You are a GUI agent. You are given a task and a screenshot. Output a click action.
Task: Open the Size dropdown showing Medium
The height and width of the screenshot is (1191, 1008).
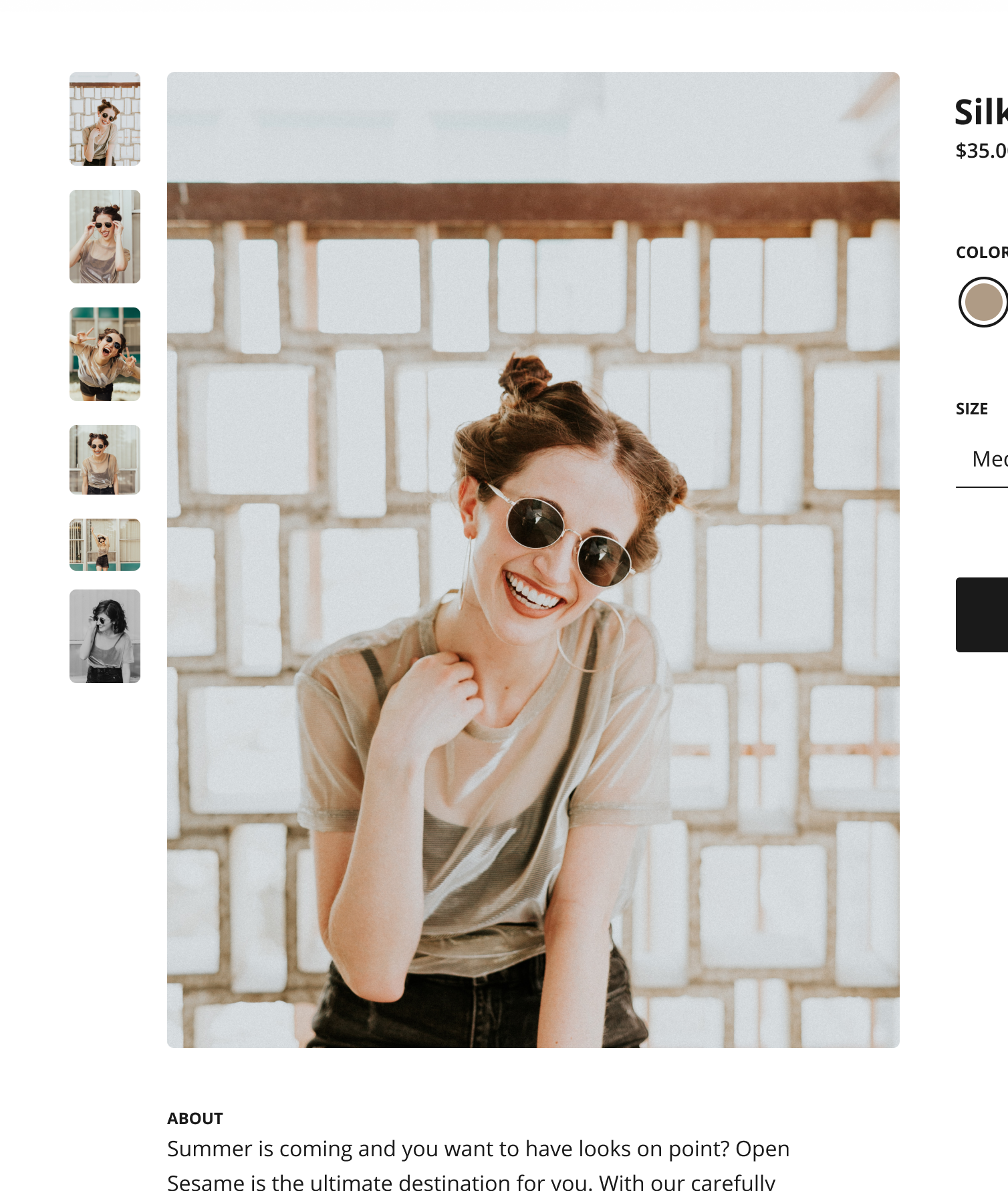tap(988, 460)
